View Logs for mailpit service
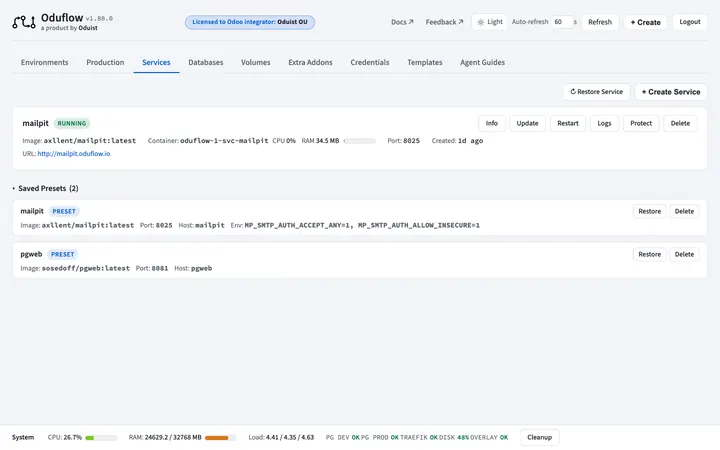The height and width of the screenshot is (450, 720). 604,124
